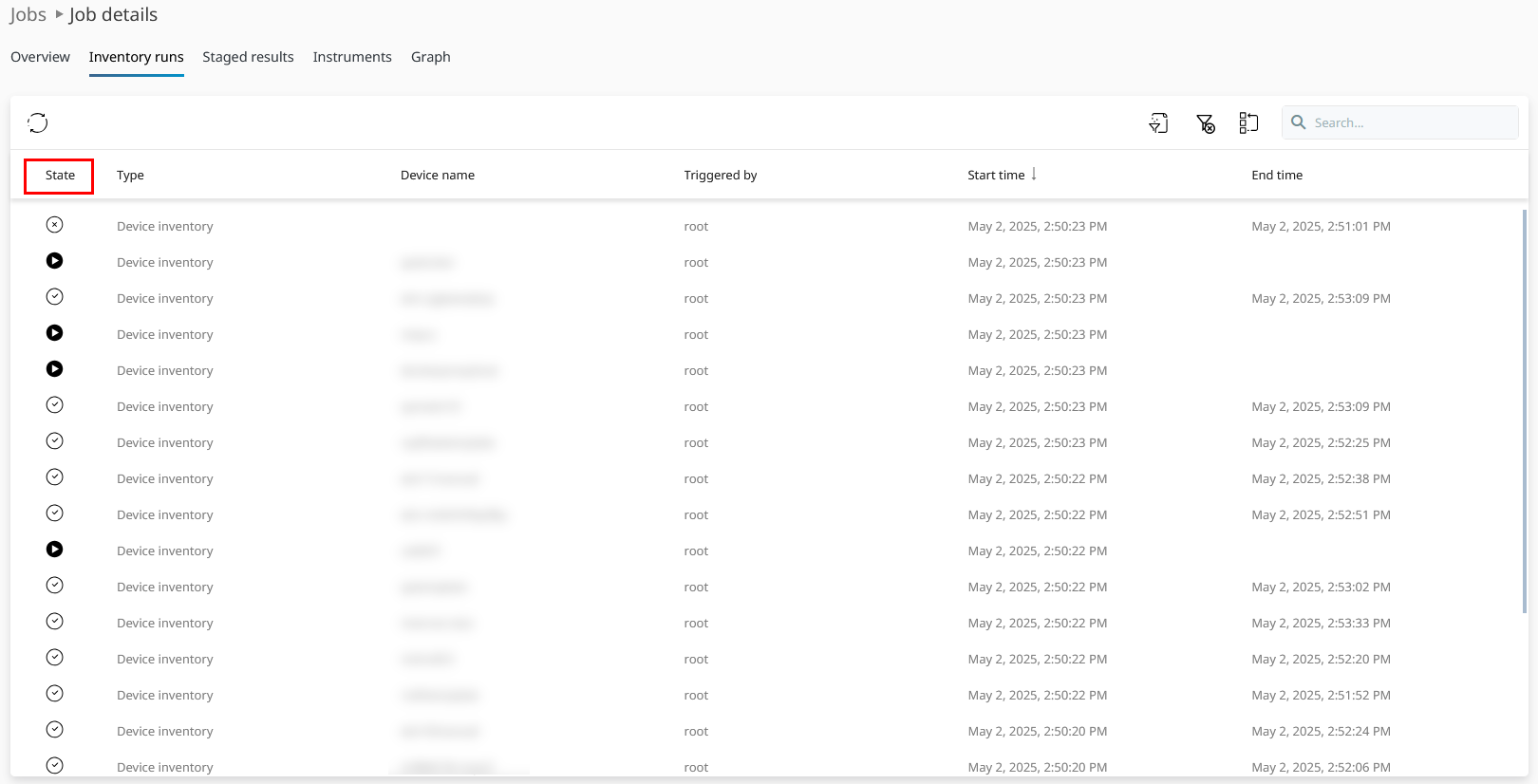
Task: Click the running state icon in second row
Action: click(55, 261)
